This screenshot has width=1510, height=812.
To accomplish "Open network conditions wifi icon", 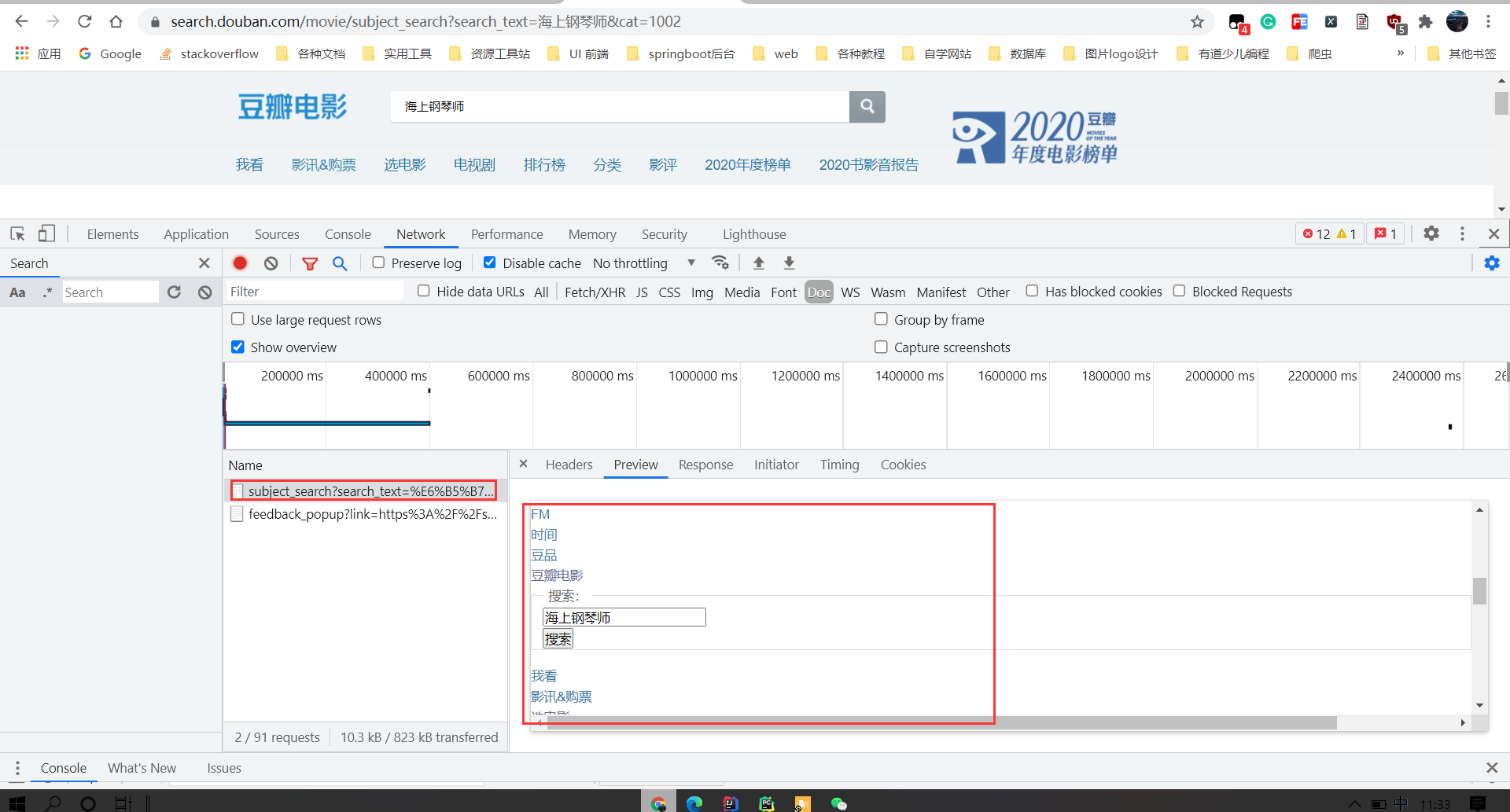I will pos(720,263).
